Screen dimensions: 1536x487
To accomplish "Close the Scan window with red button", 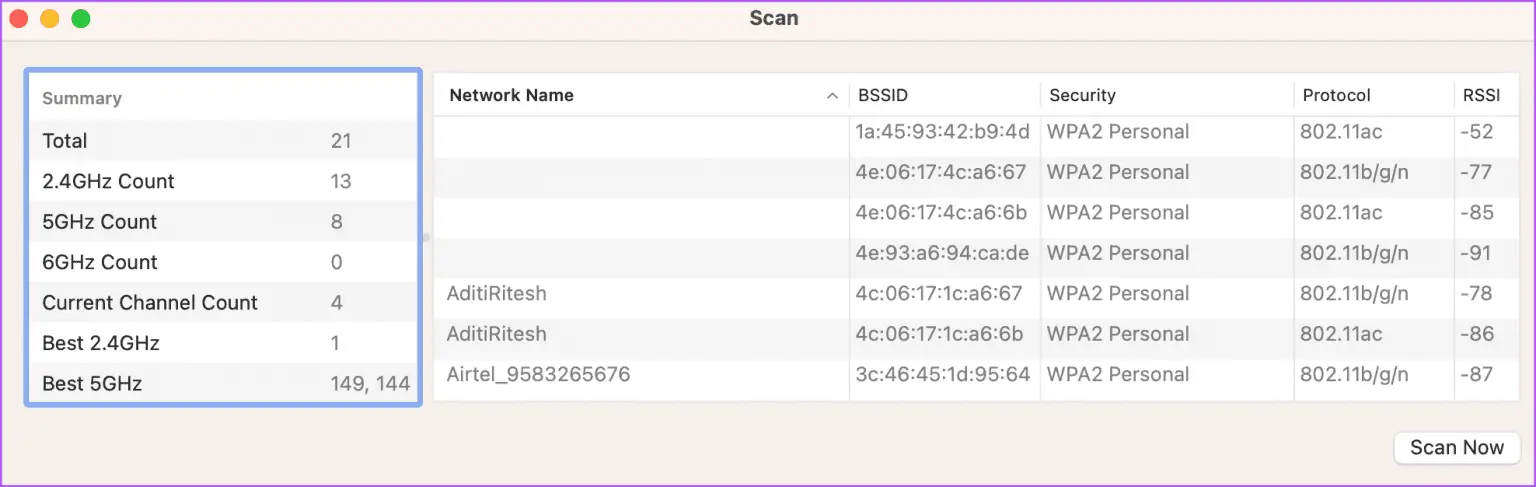I will click(x=18, y=19).
